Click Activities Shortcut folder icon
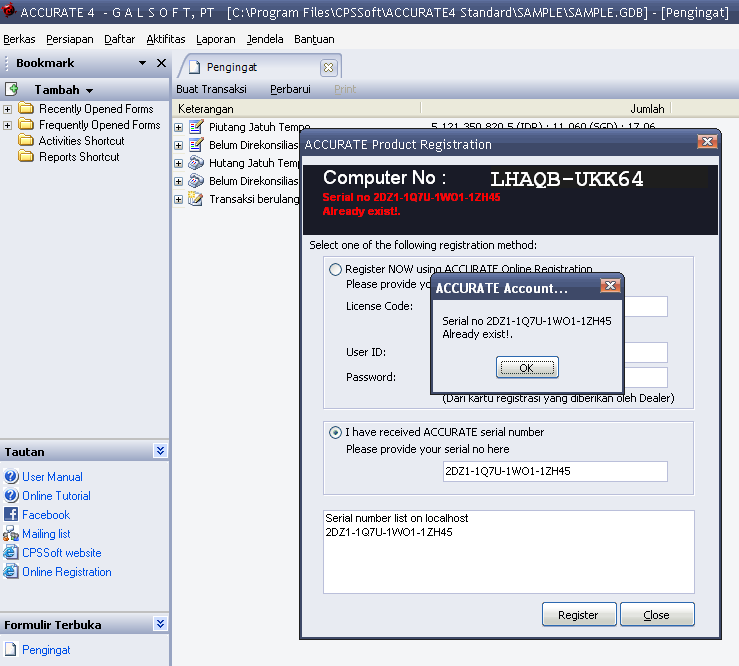 26,140
